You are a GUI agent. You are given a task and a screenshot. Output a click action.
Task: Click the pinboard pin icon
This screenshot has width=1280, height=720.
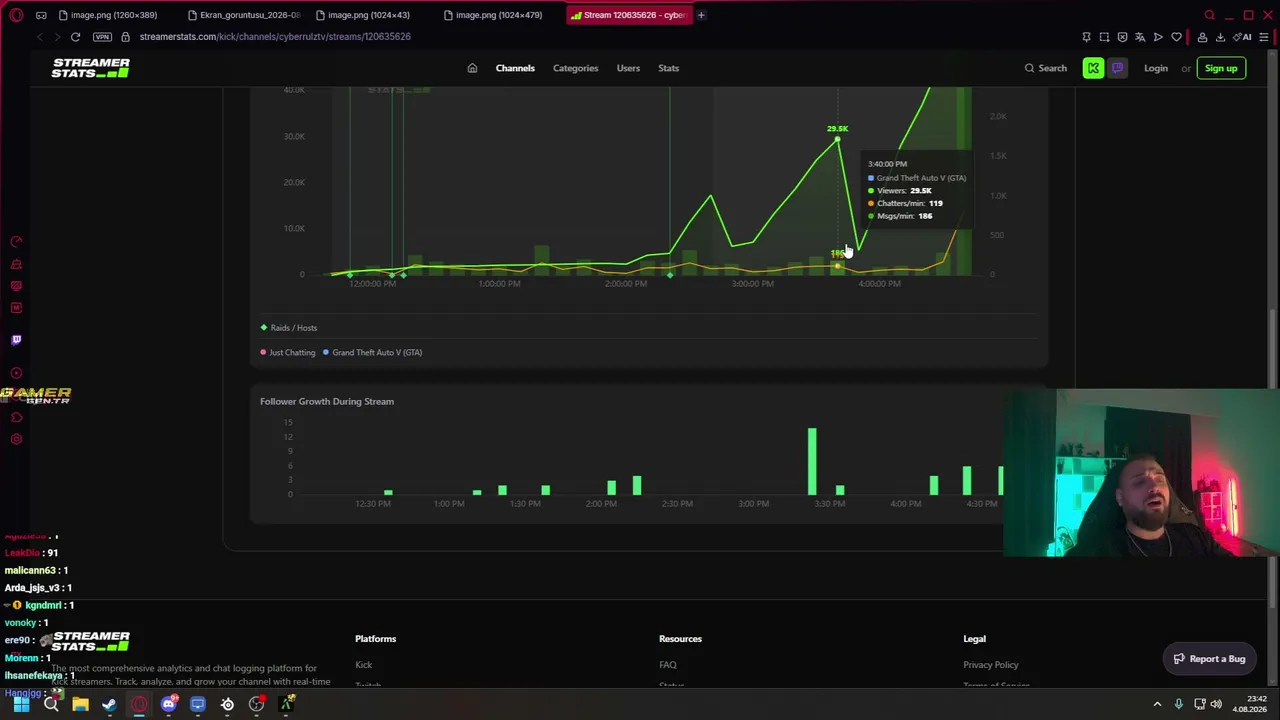[1086, 37]
